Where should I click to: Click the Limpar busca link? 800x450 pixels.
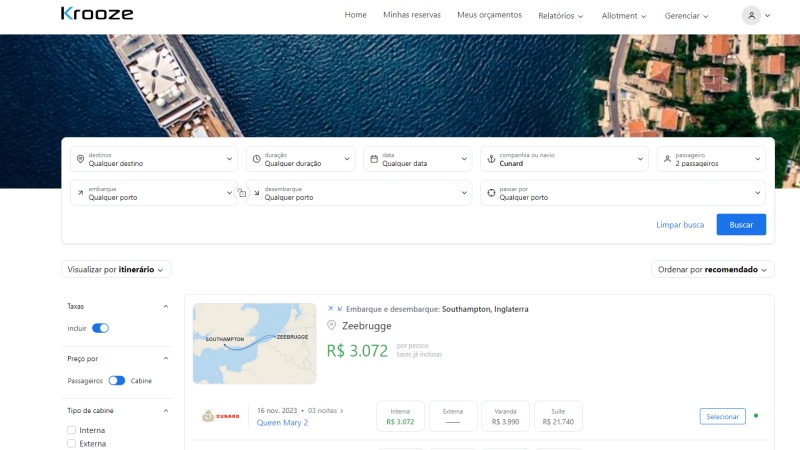[x=680, y=225]
